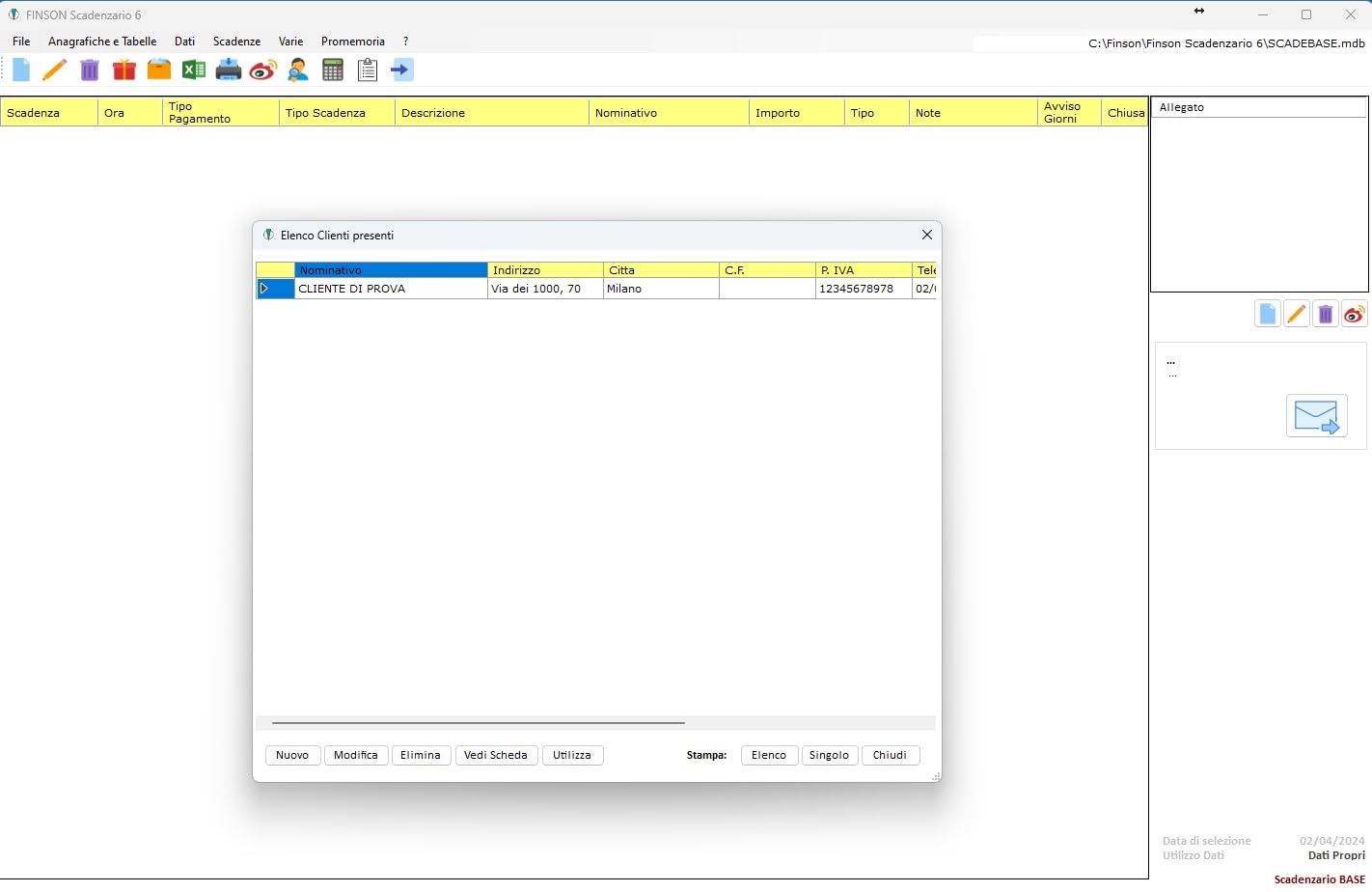Click the clipboard list icon
Screen dimensions: 1372x892
click(368, 70)
